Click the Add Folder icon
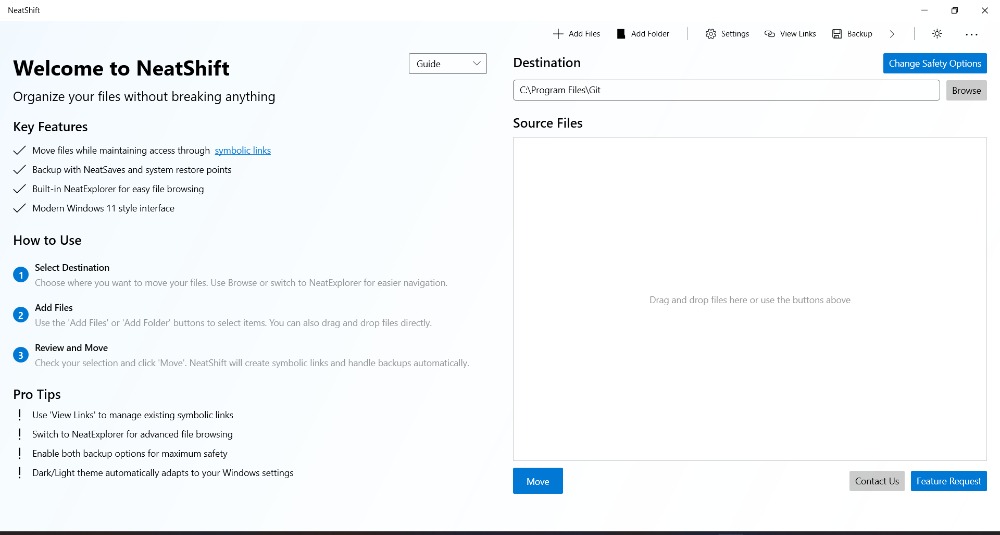Viewport: 1000px width, 535px height. point(621,34)
